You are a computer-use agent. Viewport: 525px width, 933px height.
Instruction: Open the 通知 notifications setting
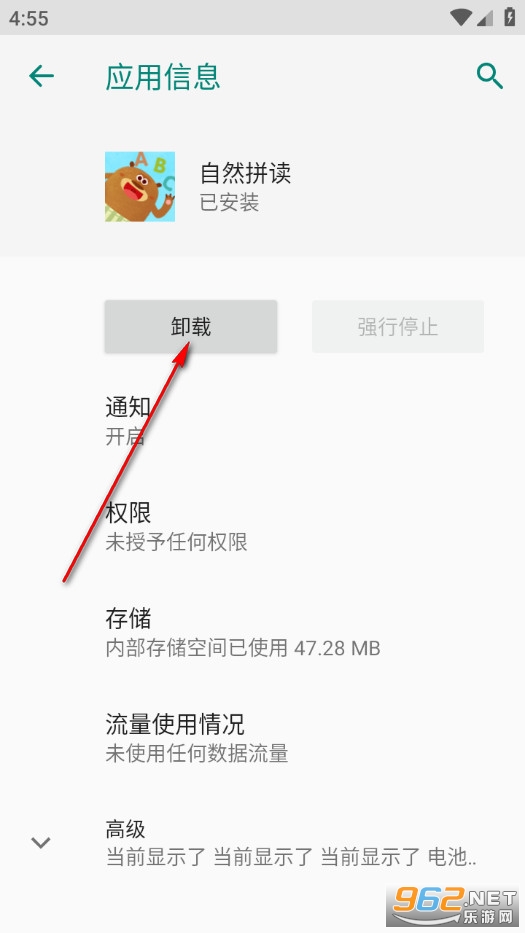coord(262,422)
